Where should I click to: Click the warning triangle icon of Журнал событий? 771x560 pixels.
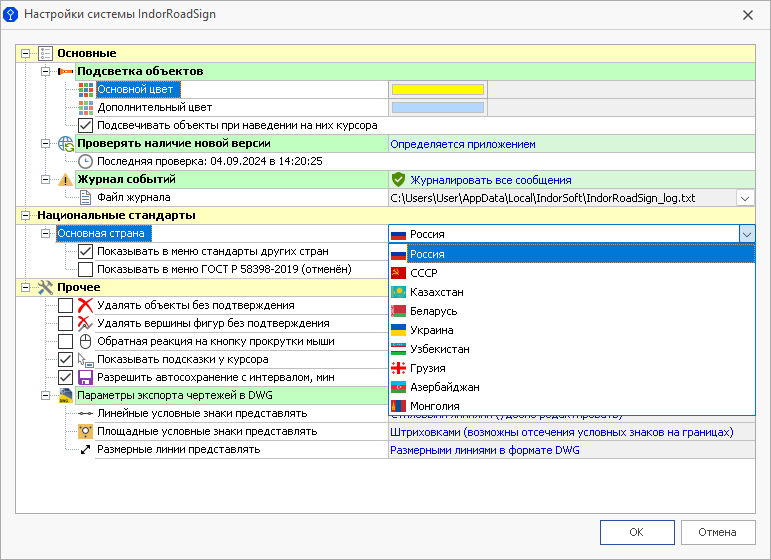[65, 179]
